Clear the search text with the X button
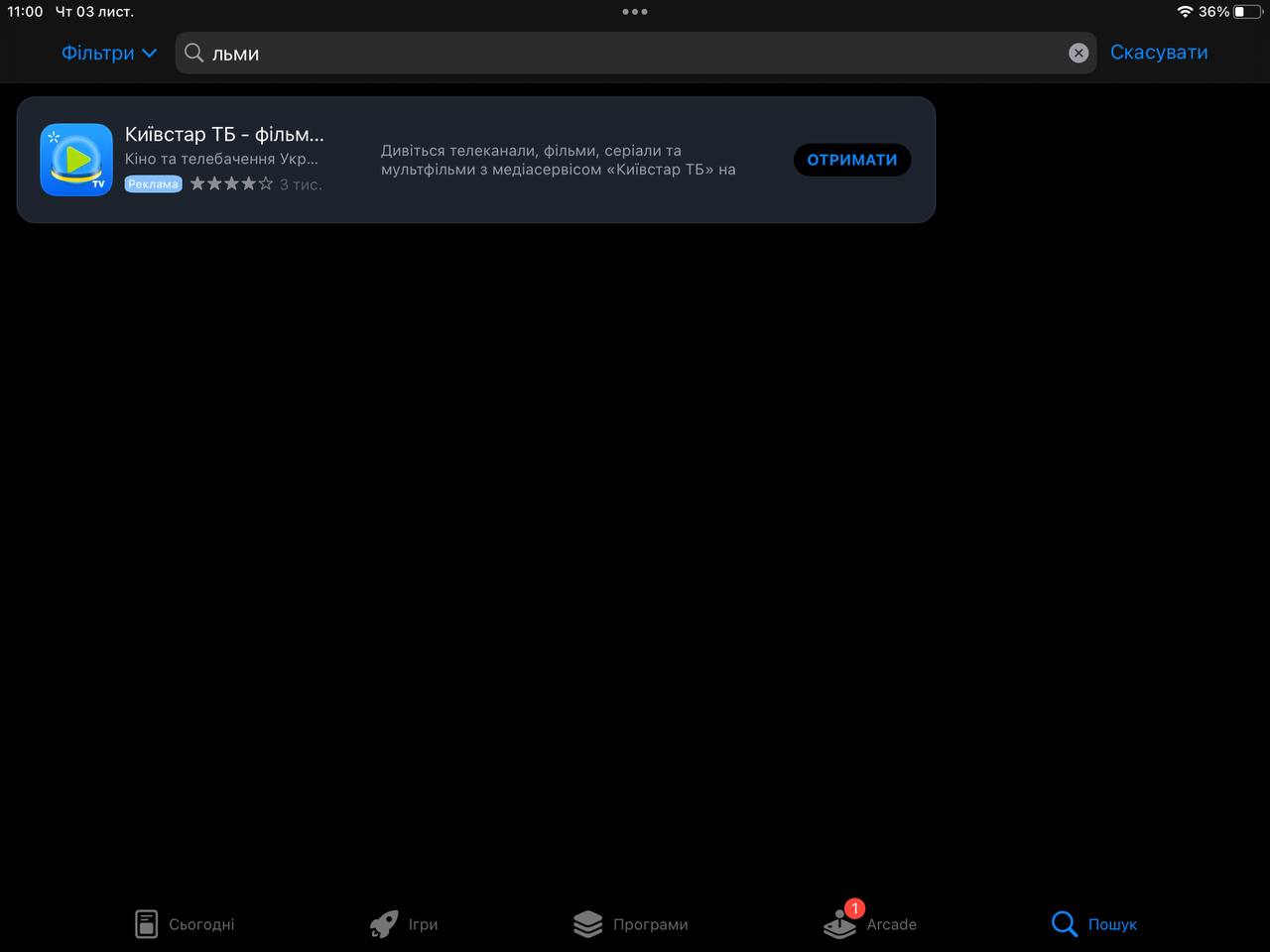The image size is (1270, 952). click(x=1079, y=54)
